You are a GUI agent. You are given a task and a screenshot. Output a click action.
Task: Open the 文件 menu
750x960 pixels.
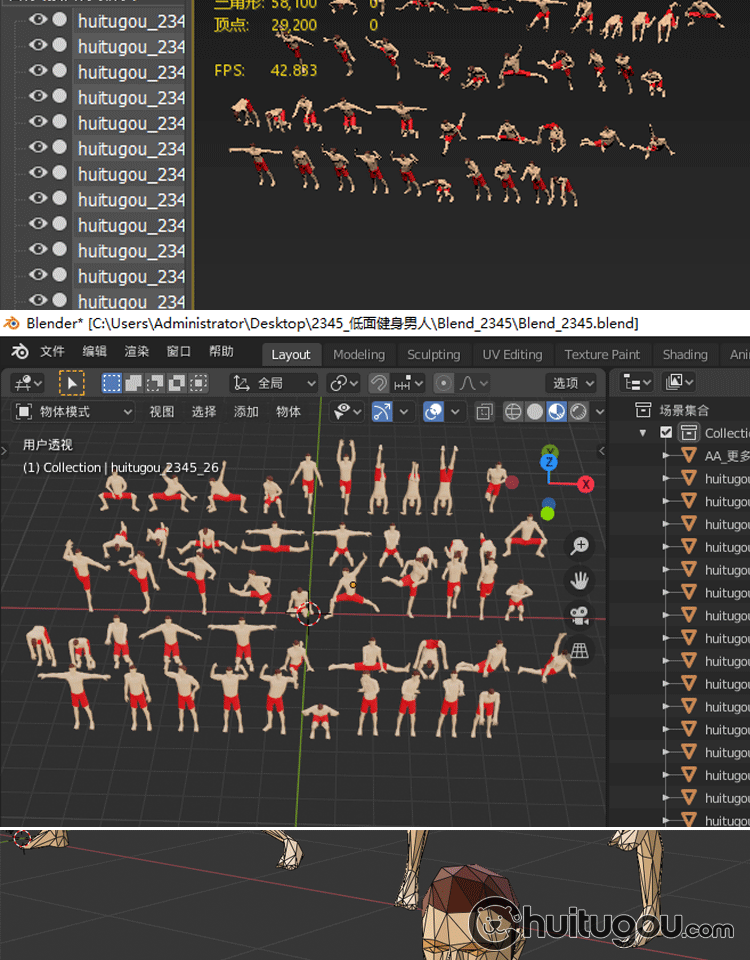52,352
